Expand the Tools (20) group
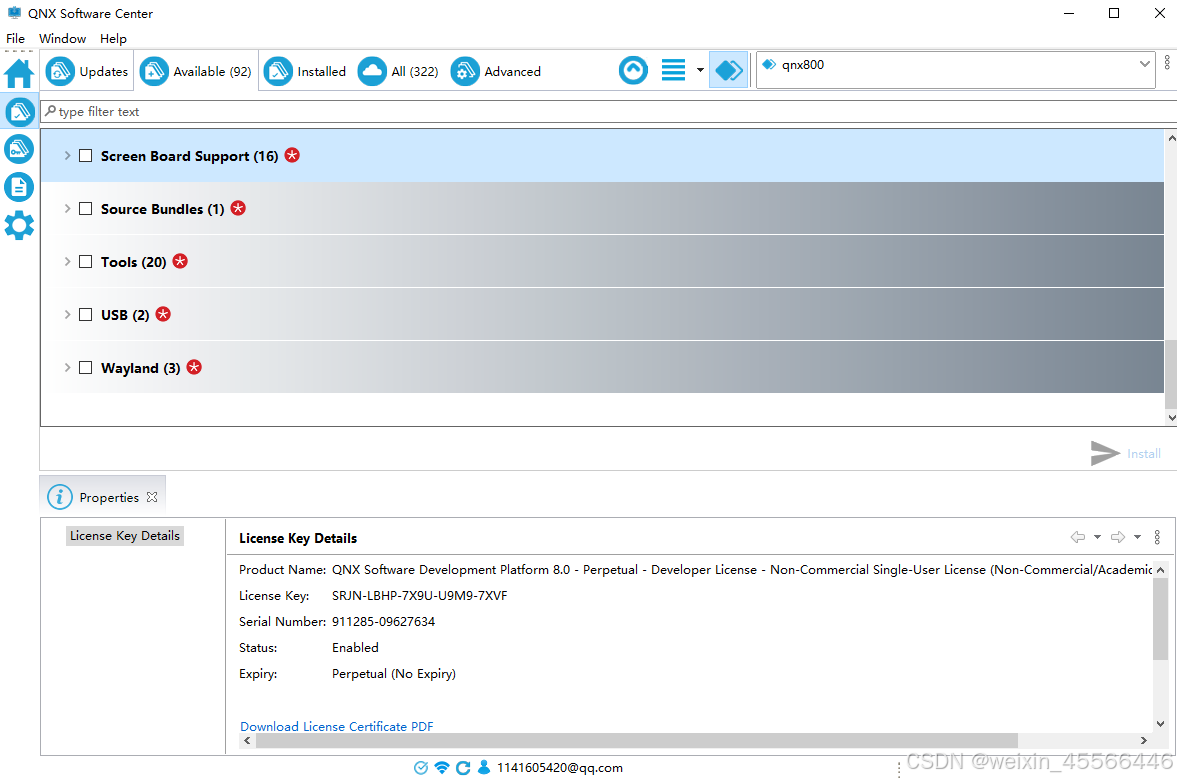The width and height of the screenshot is (1177, 781). 68,261
